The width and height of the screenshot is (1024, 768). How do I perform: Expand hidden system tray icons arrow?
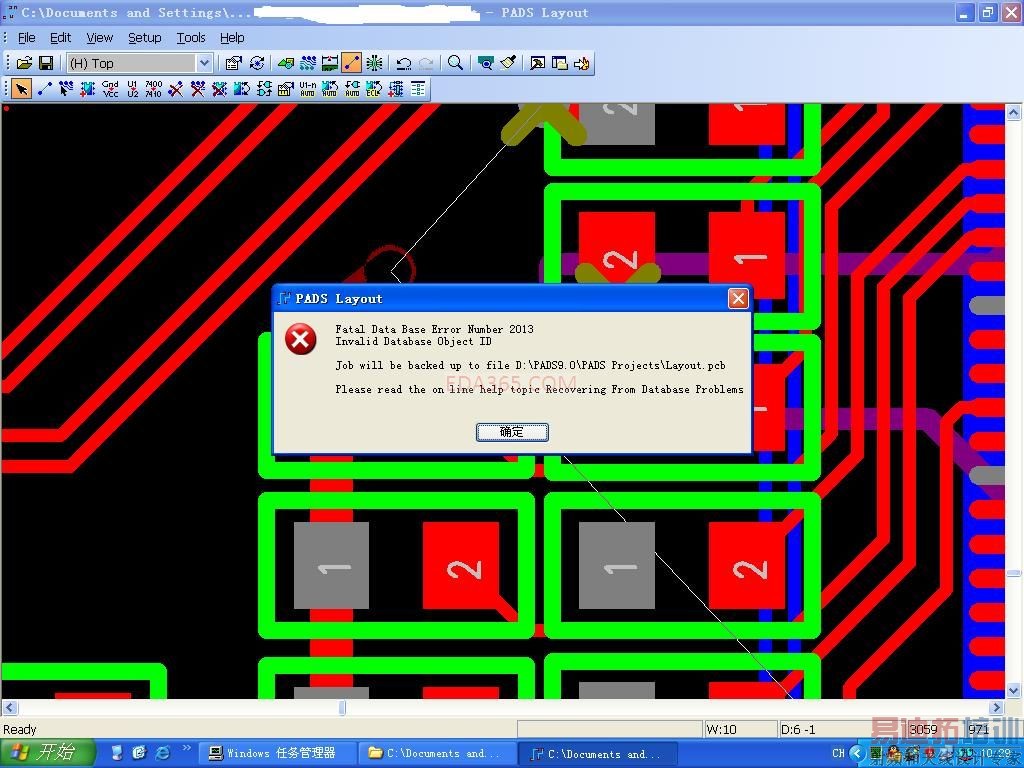click(x=857, y=754)
